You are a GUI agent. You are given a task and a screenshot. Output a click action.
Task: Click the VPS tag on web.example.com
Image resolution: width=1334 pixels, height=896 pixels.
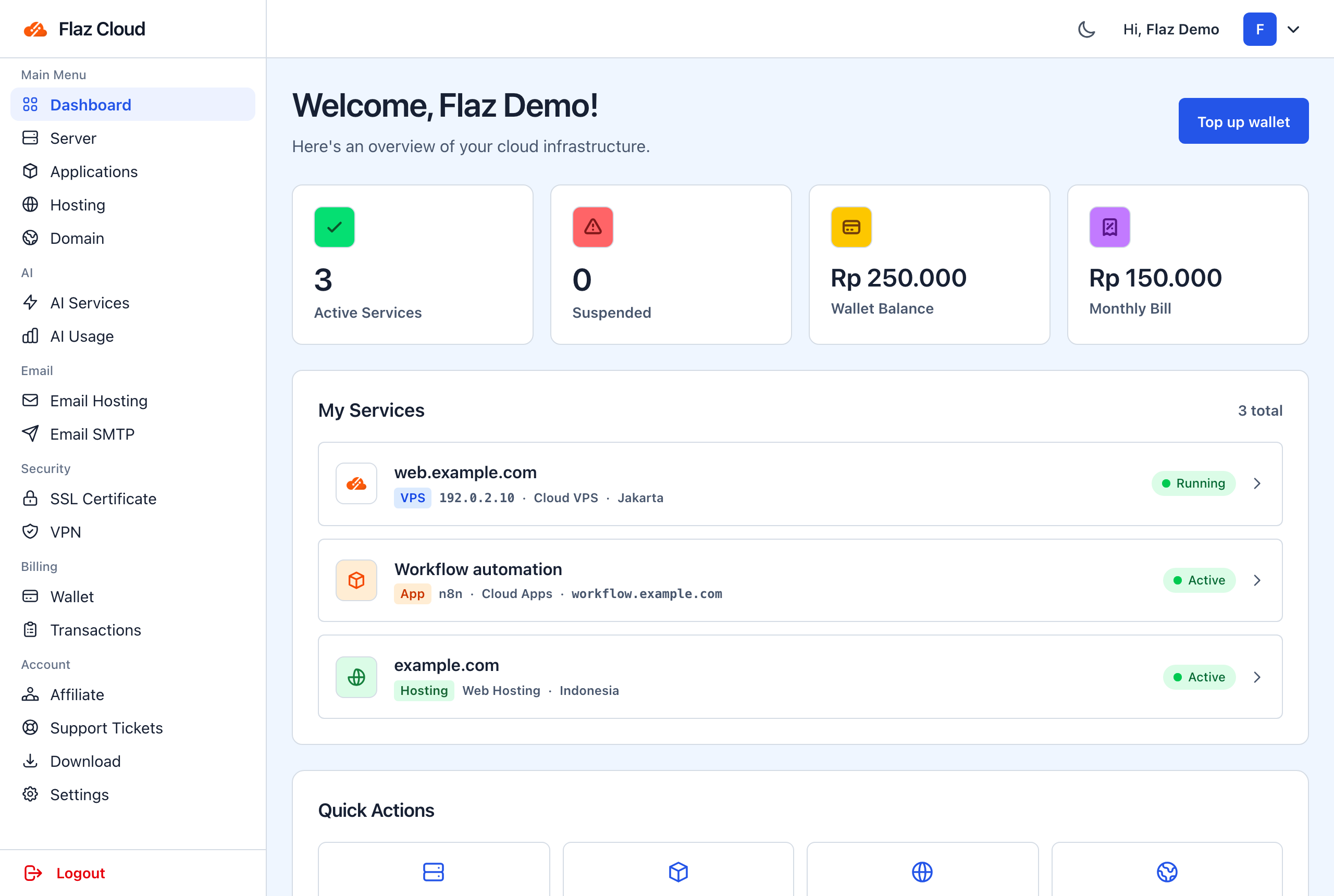[x=412, y=497]
